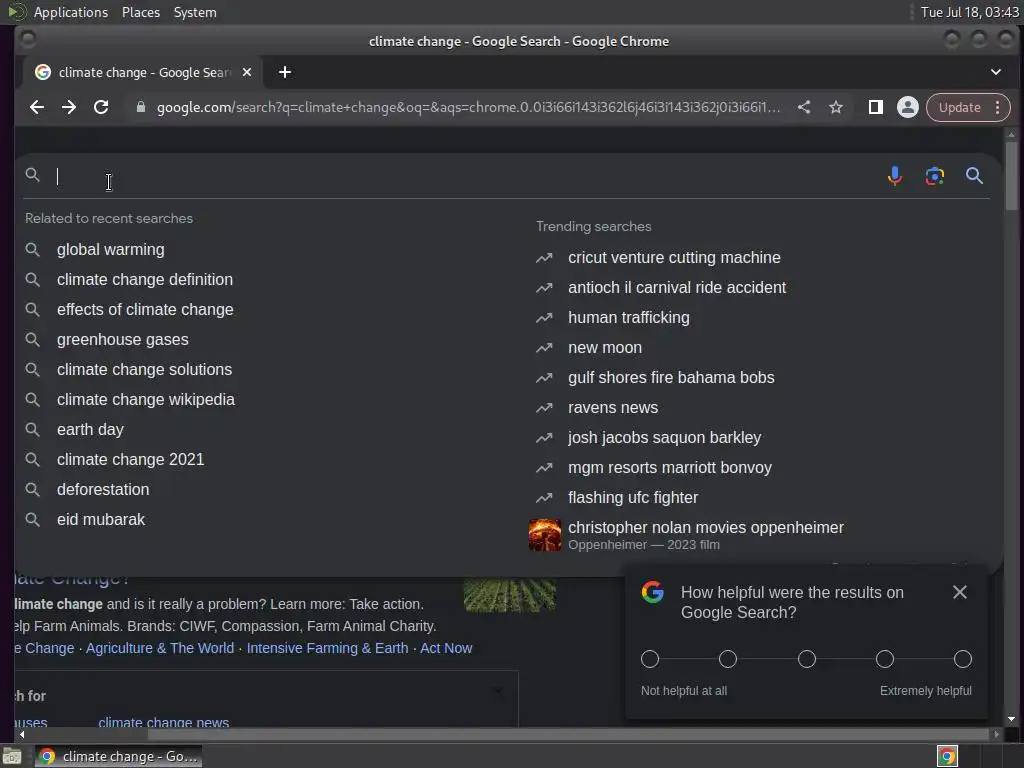Open Agriculture & The World link
Viewport: 1024px width, 768px height.
160,648
